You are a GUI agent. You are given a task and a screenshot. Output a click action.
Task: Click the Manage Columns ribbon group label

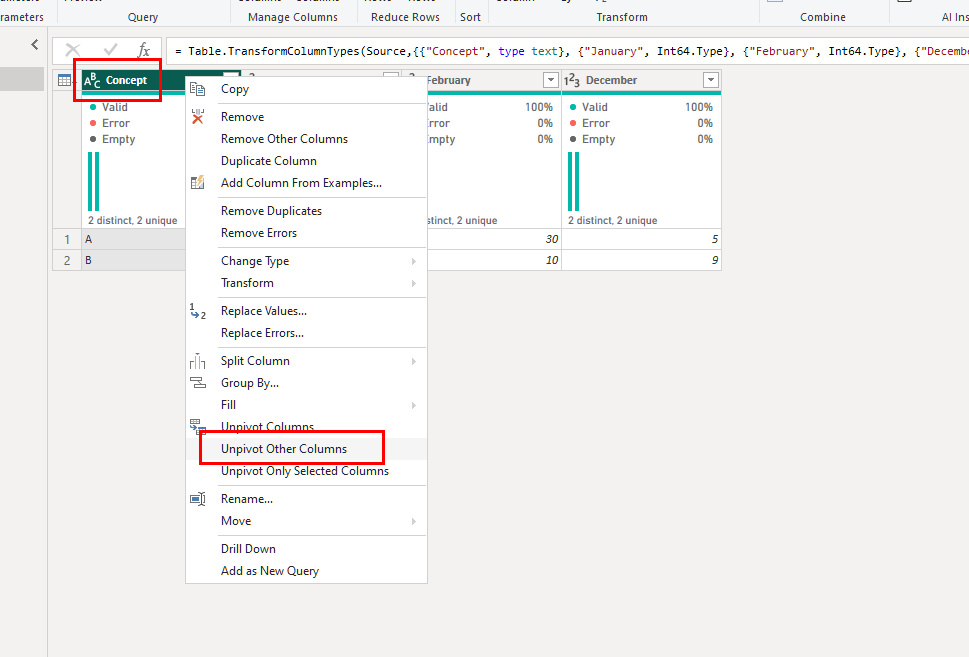pos(293,17)
